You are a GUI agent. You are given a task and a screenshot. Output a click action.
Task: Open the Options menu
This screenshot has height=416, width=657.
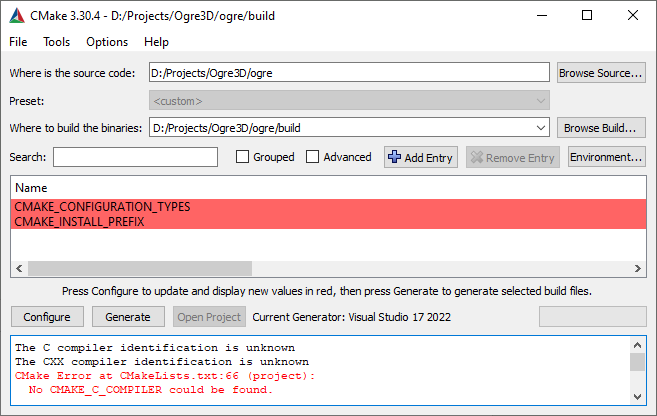(x=107, y=42)
